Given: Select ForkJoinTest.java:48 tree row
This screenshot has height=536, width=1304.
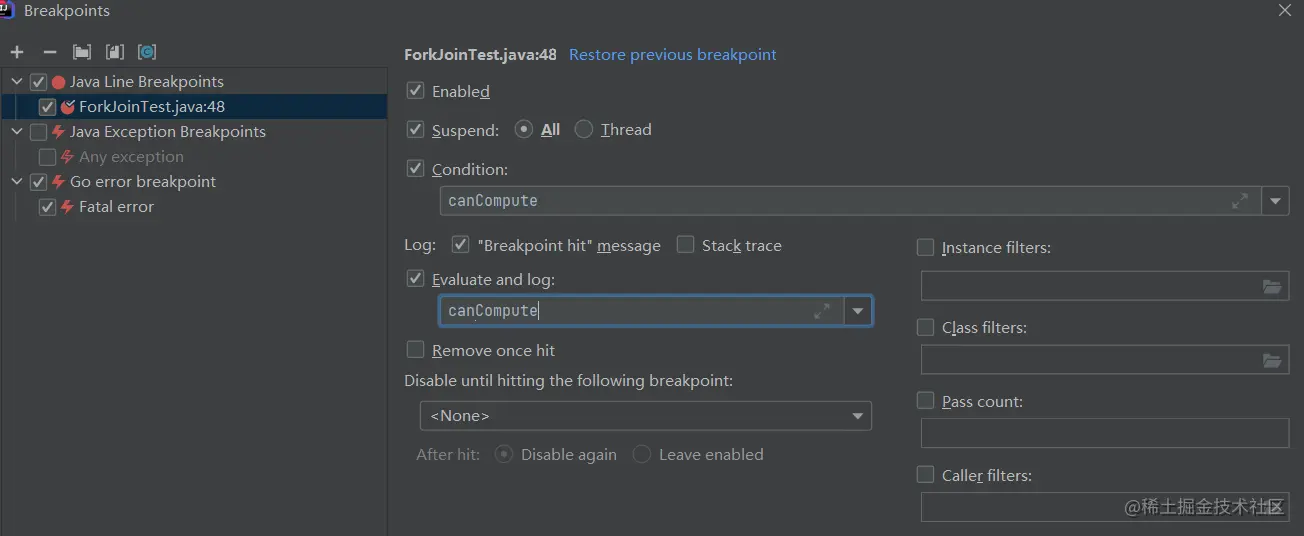Looking at the screenshot, I should 194,107.
